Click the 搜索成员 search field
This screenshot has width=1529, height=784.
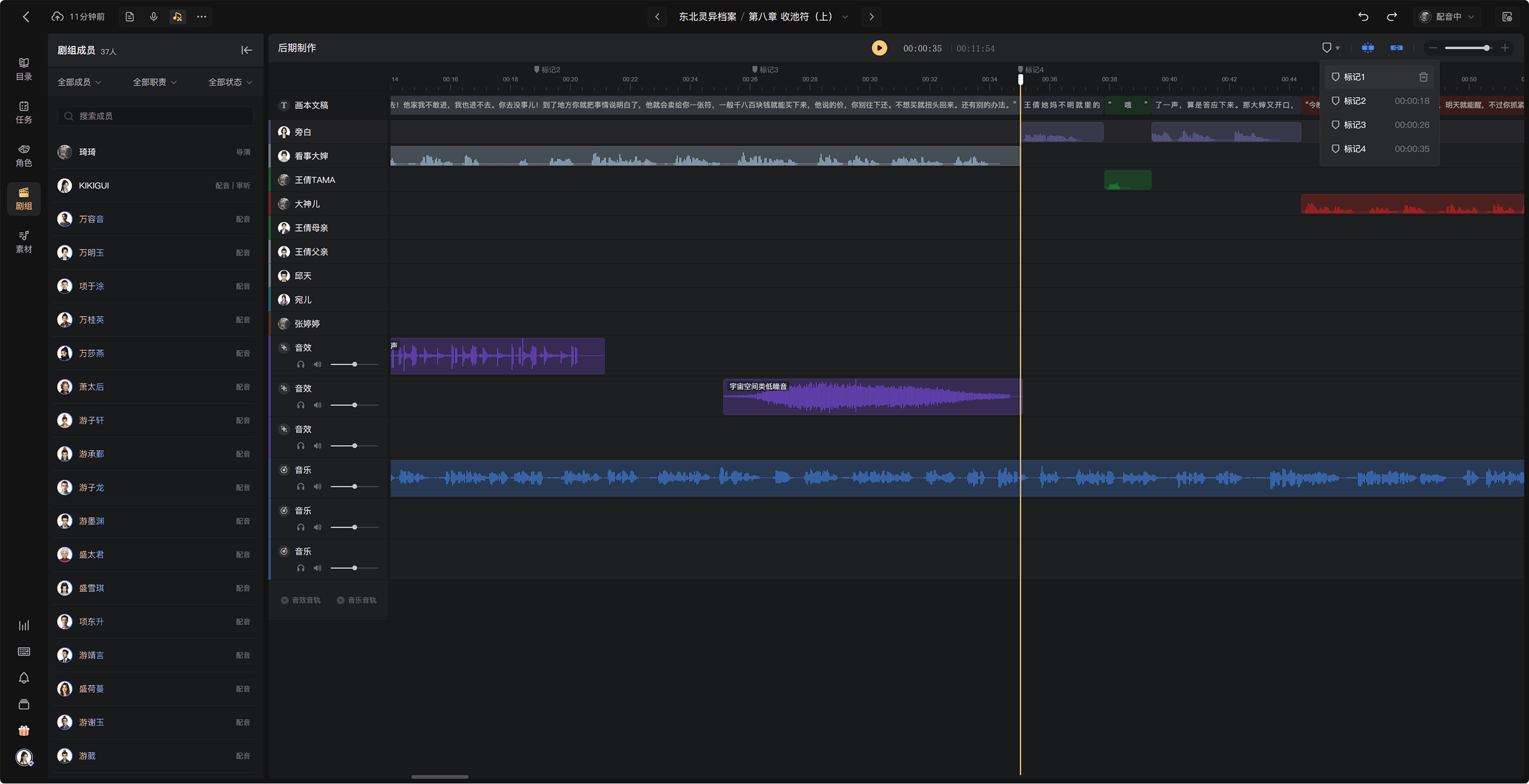pyautogui.click(x=156, y=116)
